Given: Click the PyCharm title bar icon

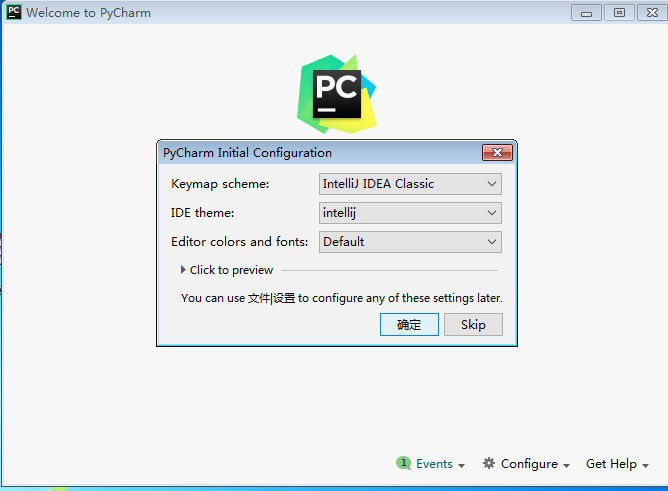Looking at the screenshot, I should [x=14, y=12].
